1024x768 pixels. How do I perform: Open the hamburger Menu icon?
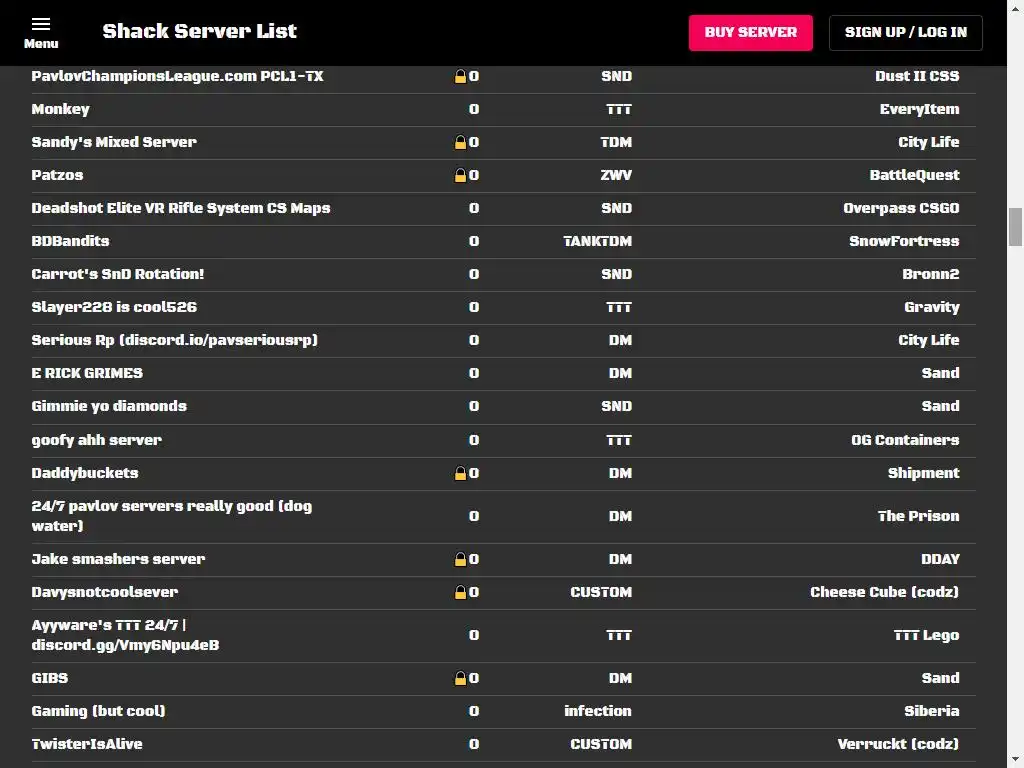point(40,33)
